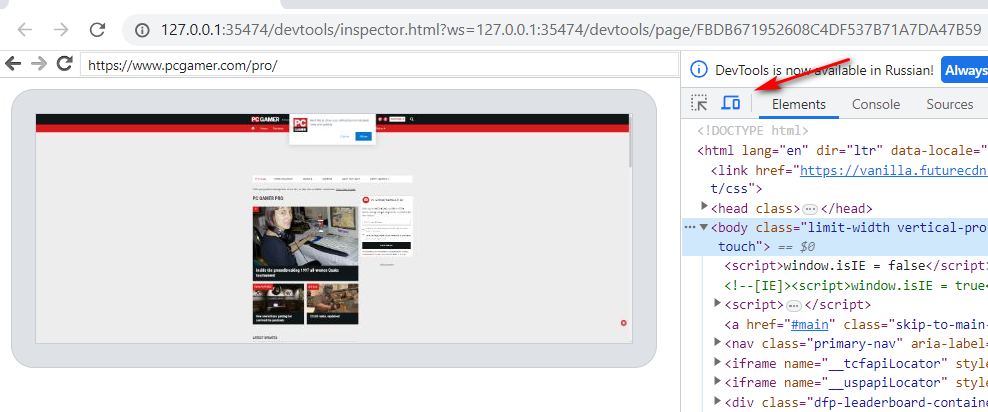
Task: Activate the inspect element picker tool
Action: (700, 103)
